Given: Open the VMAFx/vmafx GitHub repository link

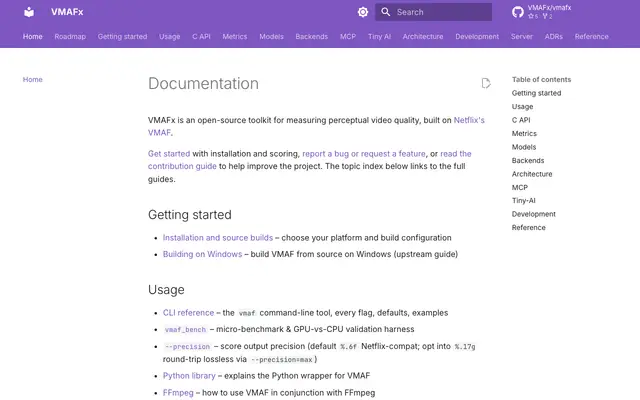Looking at the screenshot, I should click(542, 12).
